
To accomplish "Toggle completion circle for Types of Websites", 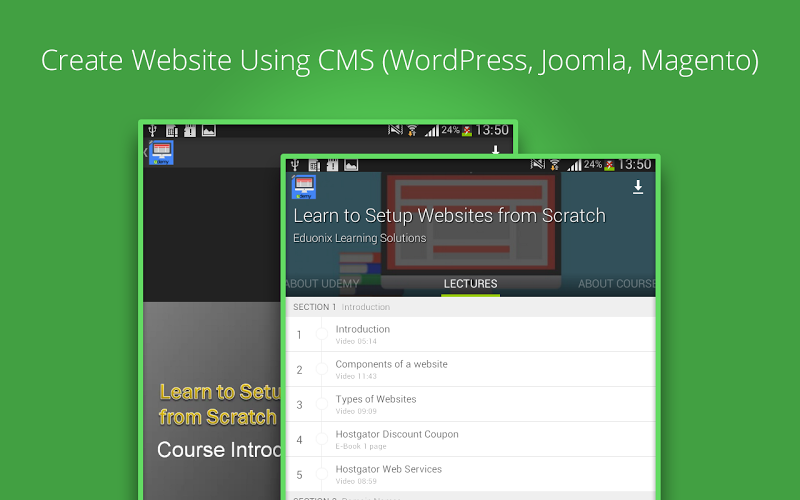I will coord(322,404).
